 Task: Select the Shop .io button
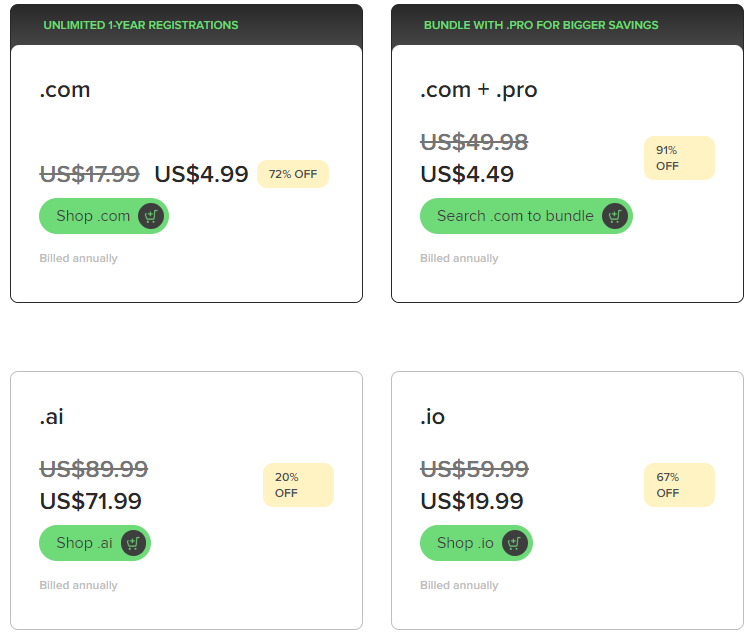point(476,543)
